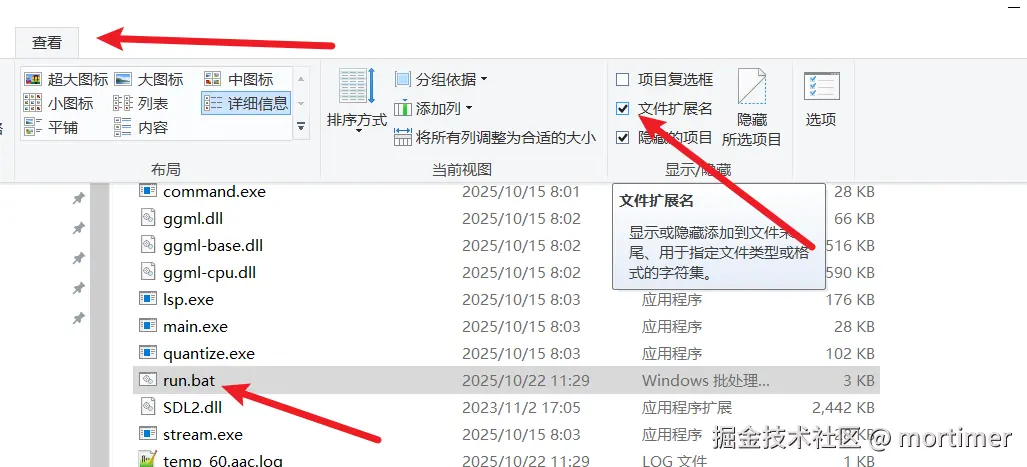Switch to 列表 layout
Viewport: 1027px width, 467px height.
coord(141,103)
